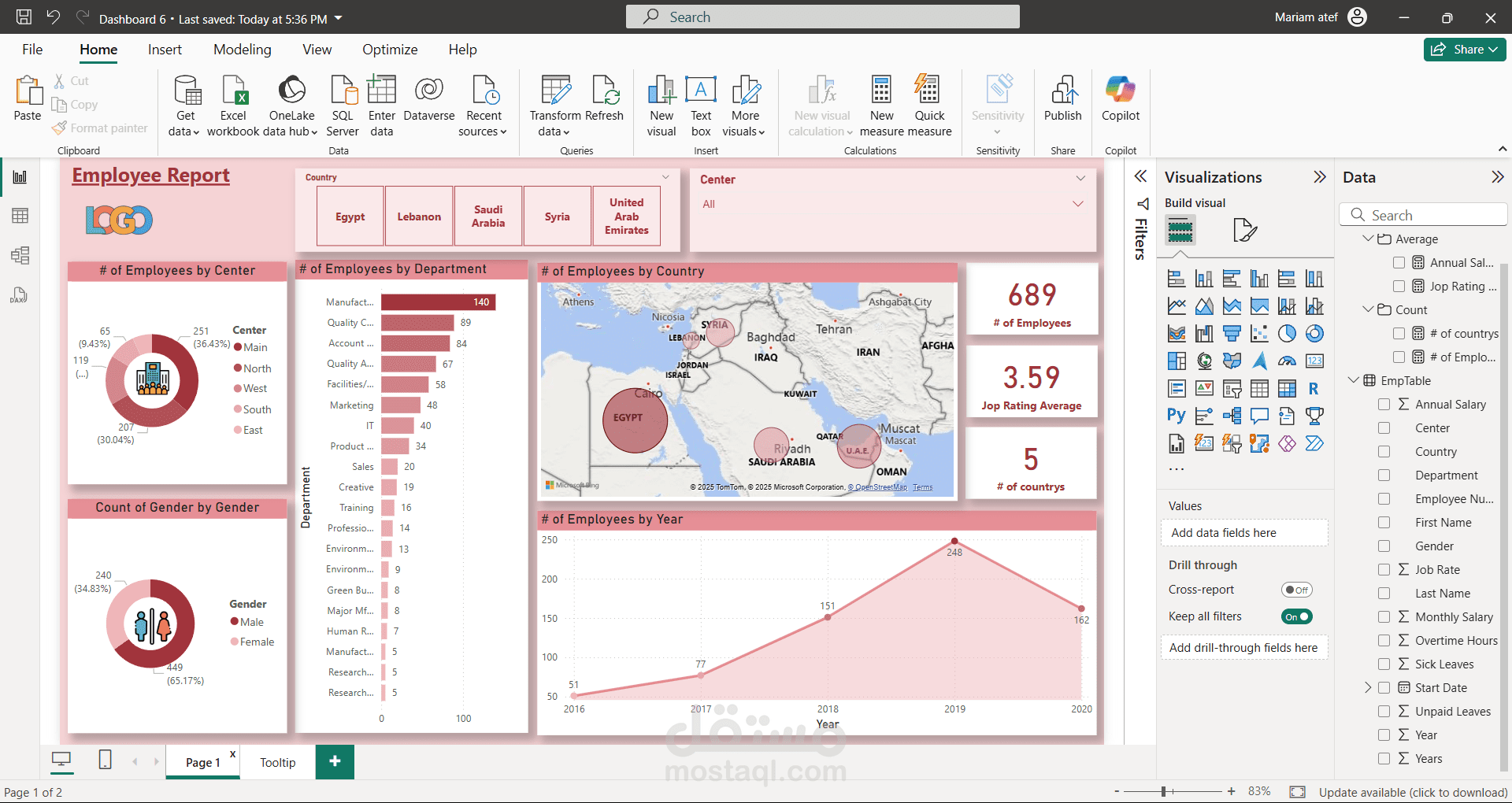Screen dimensions: 1512x803
Task: Open OneLake data hub
Action: pyautogui.click(x=291, y=105)
